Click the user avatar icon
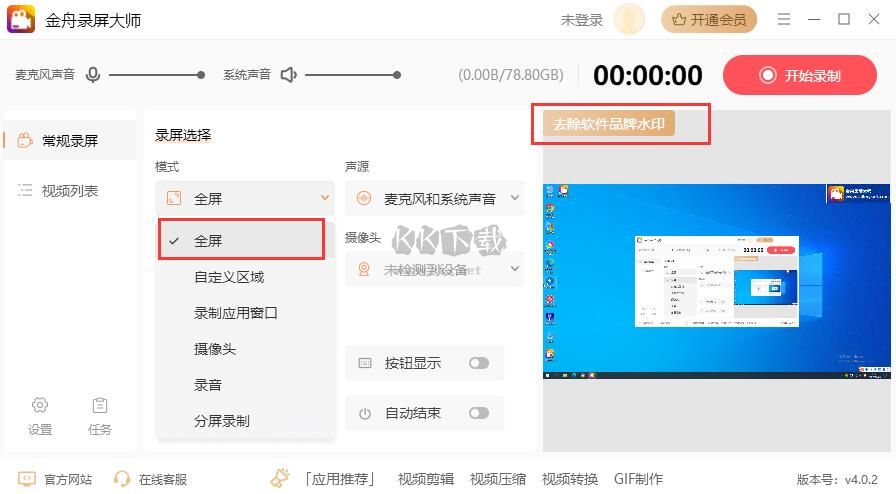Image resolution: width=896 pixels, height=494 pixels. point(629,19)
